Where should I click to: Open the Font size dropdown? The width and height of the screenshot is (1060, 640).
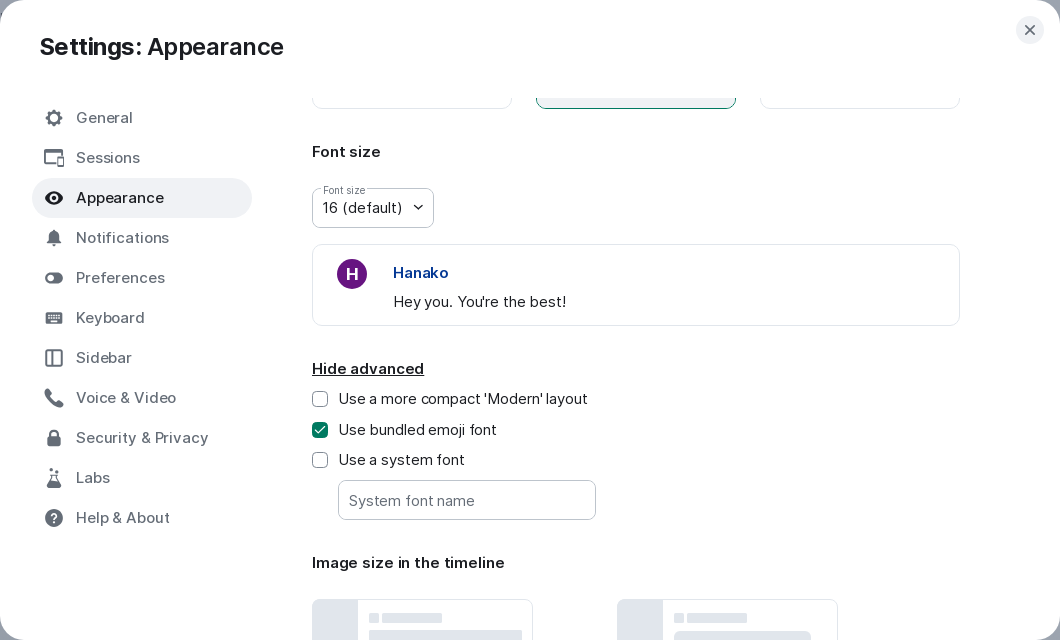pyautogui.click(x=373, y=208)
